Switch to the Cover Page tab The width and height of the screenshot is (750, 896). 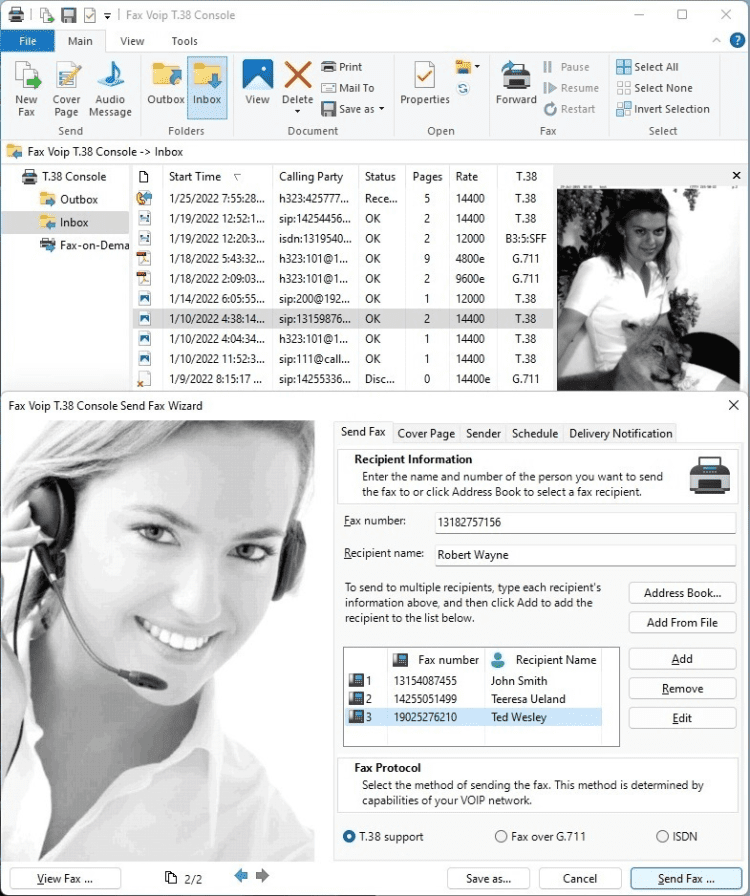coord(426,433)
